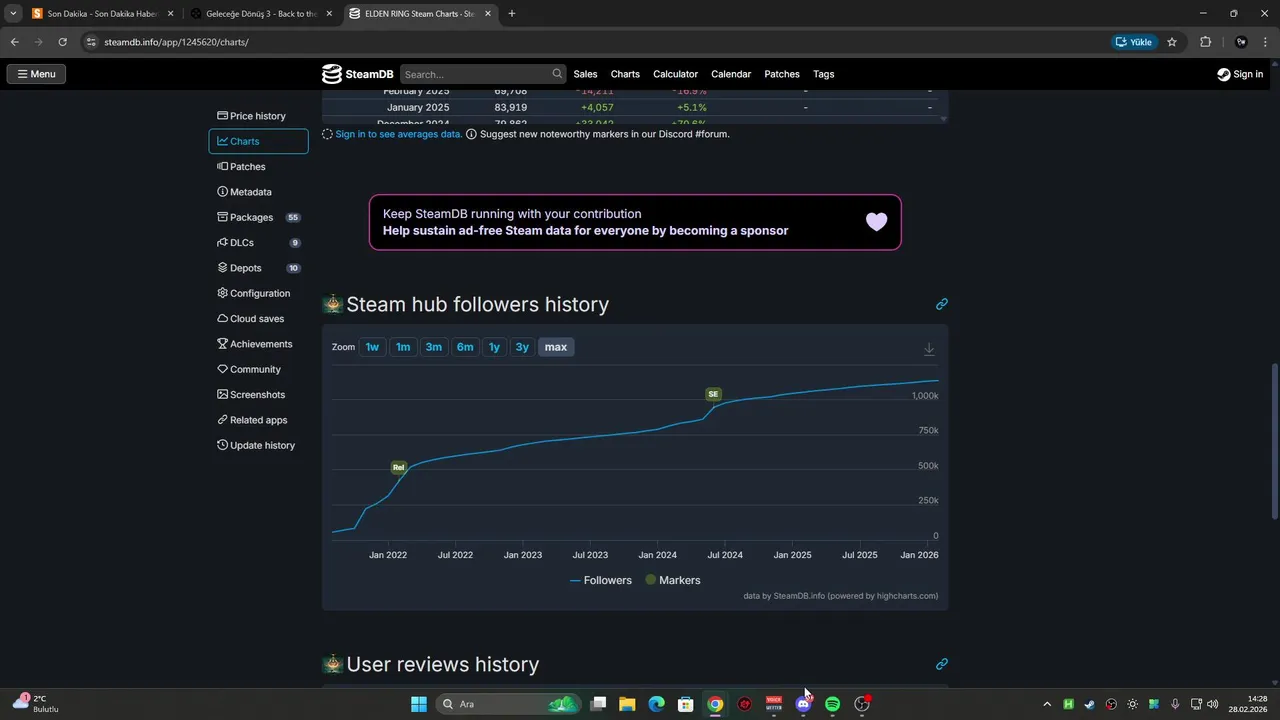
Task: Open the tab search dropdown arrow
Action: pos(13,14)
